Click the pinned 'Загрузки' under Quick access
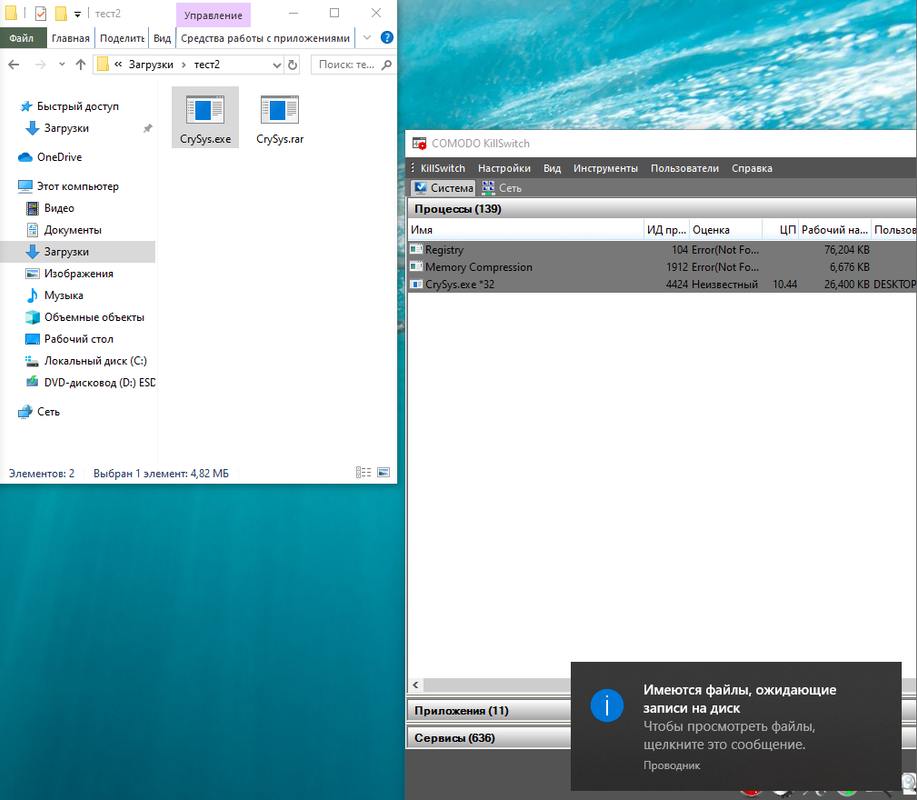Screen dimensions: 917x800 pos(66,128)
